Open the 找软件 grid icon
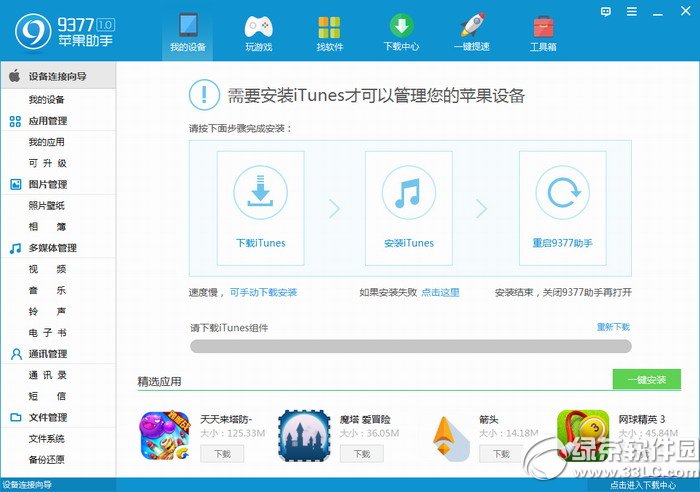 coord(329,27)
